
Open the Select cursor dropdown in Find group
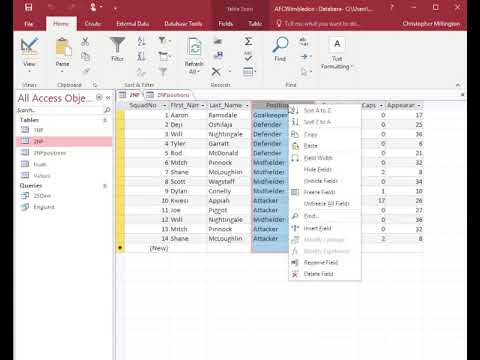pyautogui.click(x=306, y=71)
